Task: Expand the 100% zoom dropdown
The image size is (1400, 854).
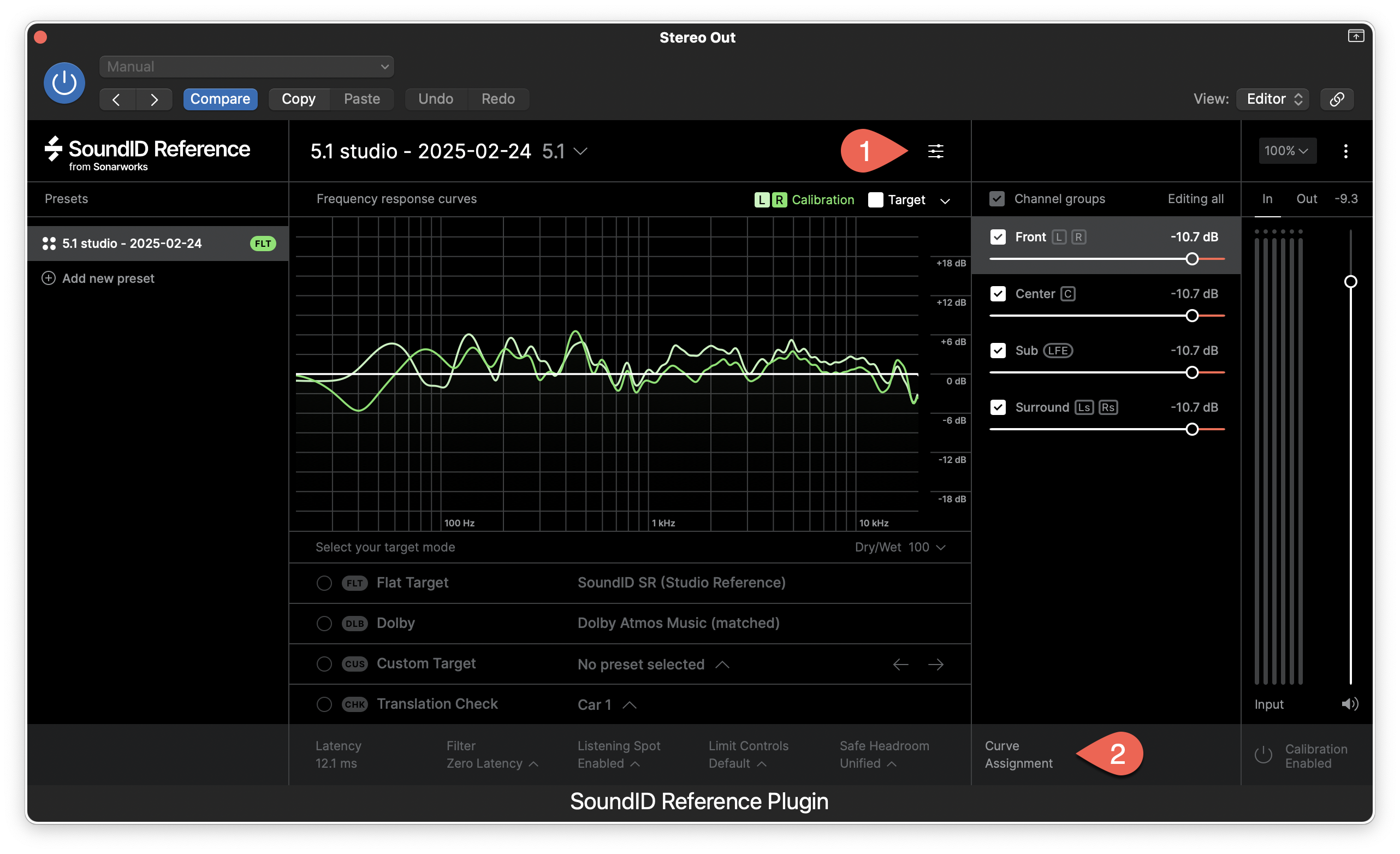Action: coord(1287,151)
